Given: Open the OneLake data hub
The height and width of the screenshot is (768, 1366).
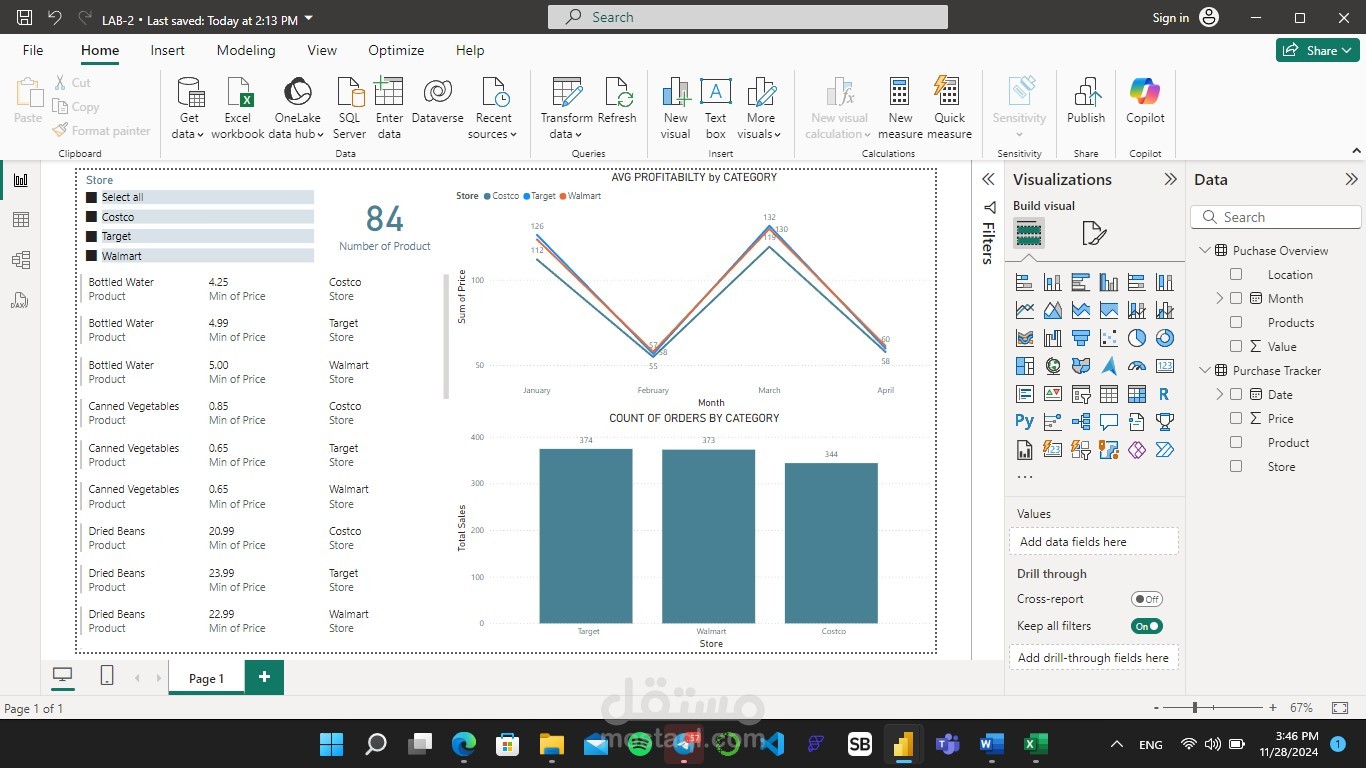Looking at the screenshot, I should coord(296,108).
